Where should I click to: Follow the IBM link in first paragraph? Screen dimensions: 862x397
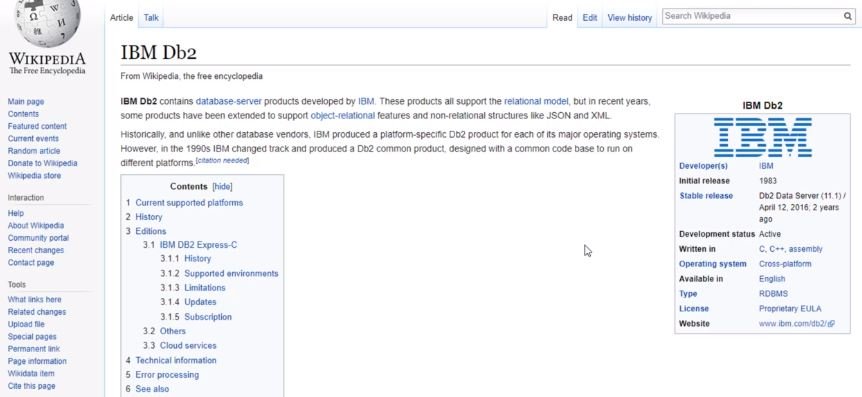[x=366, y=101]
